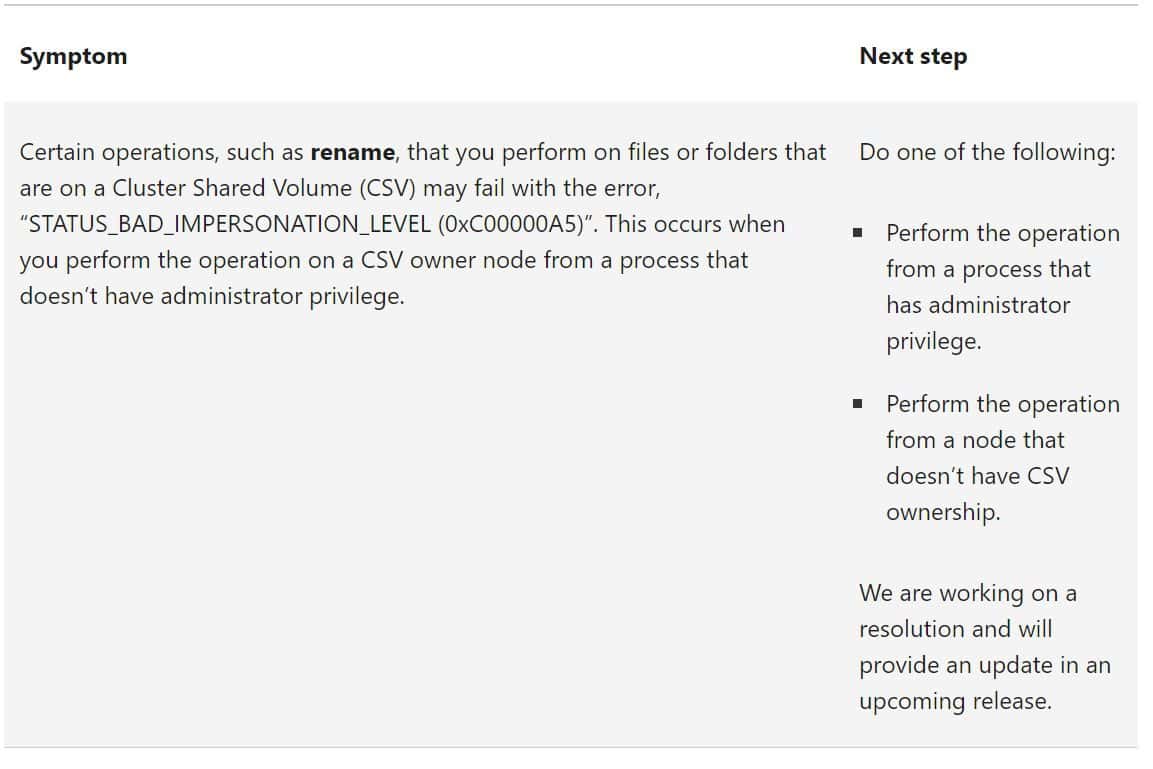Click the STATUS_BAD_IMPERSONATION_LEVEL error code text
This screenshot has width=1153, height=769.
229,224
